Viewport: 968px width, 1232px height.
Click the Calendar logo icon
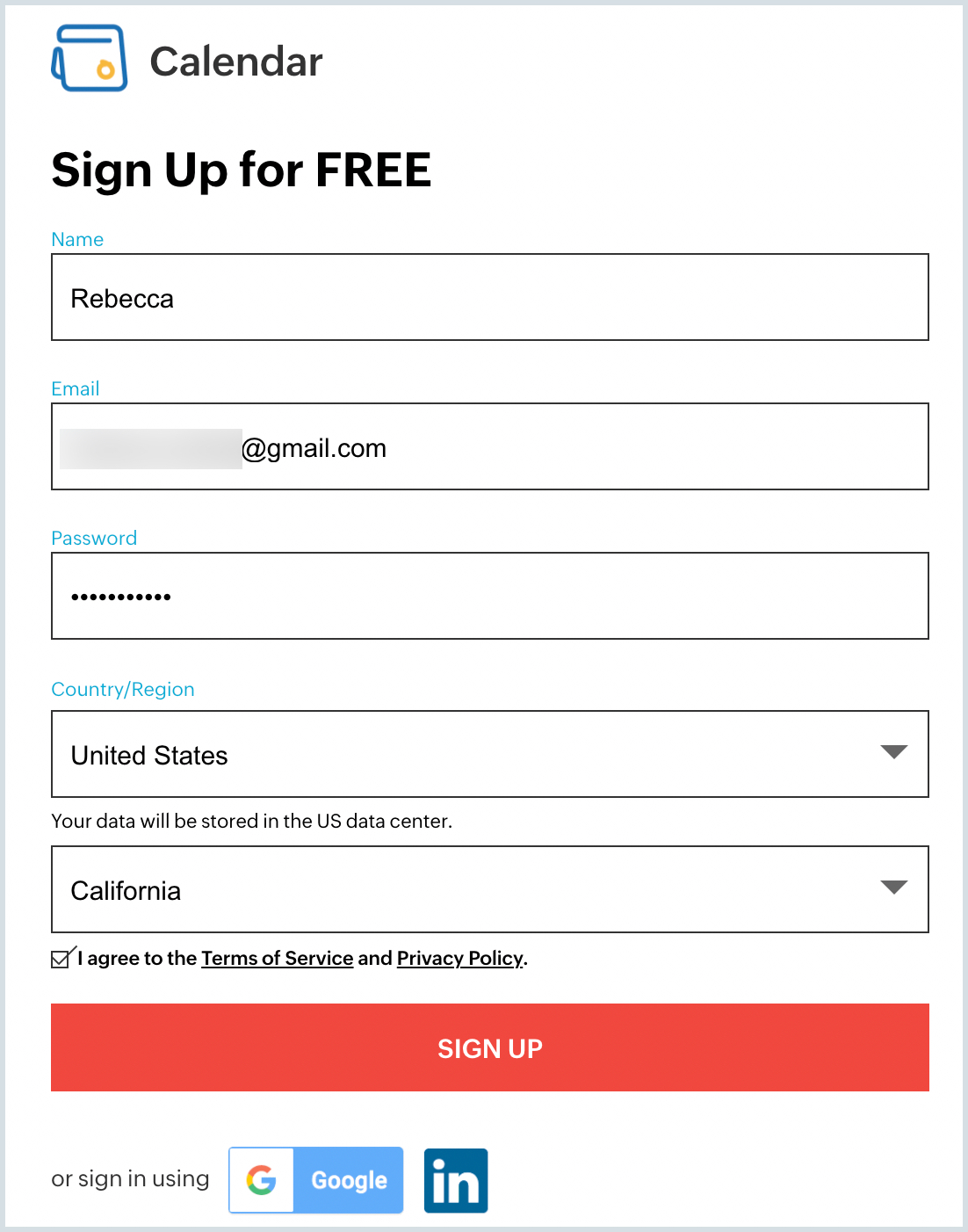coord(90,59)
